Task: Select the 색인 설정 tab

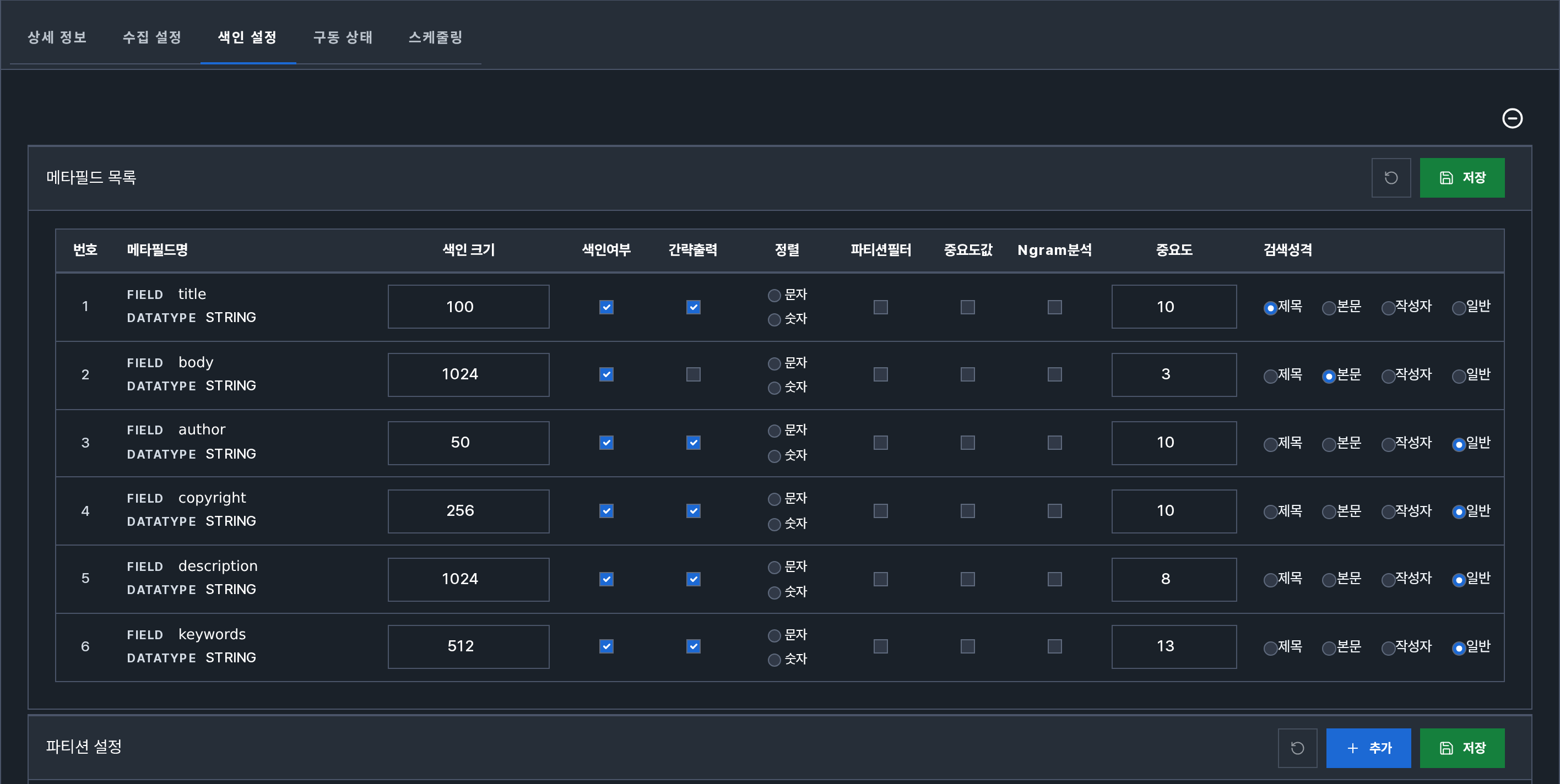Action: tap(247, 37)
